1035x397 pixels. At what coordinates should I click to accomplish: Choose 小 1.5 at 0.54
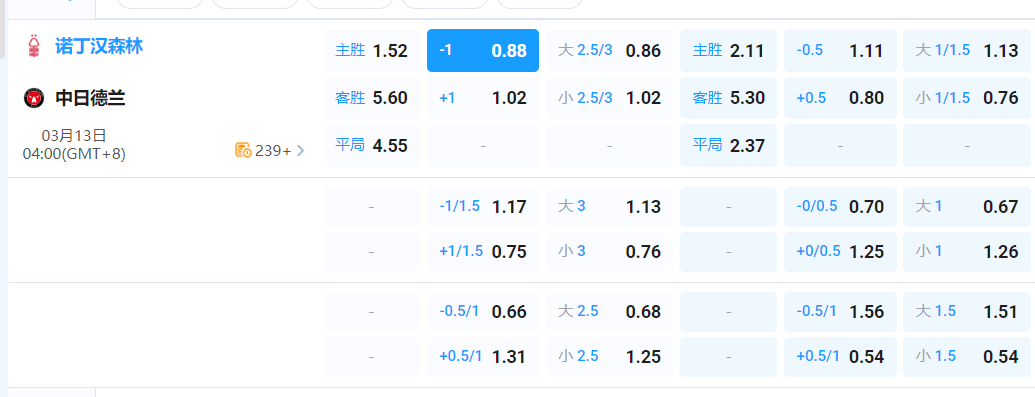pyautogui.click(x=967, y=357)
